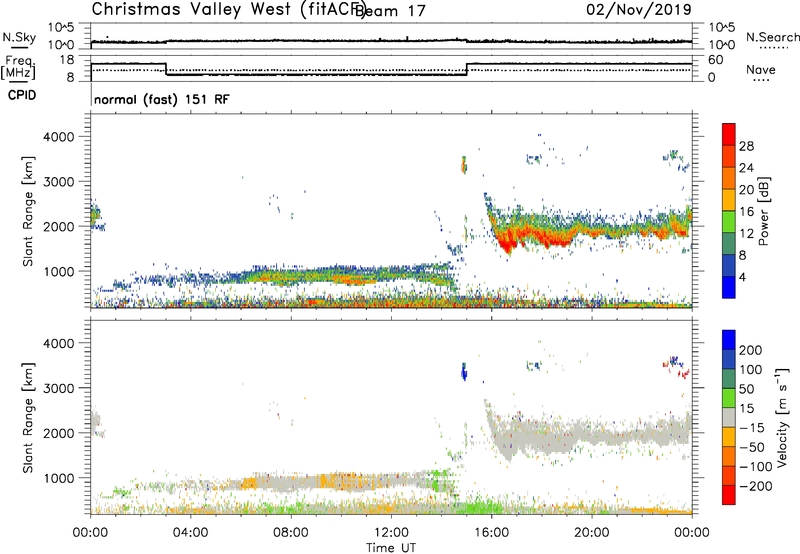Select the 'Time UT' axis title
The height and width of the screenshot is (554, 800).
pos(391,548)
